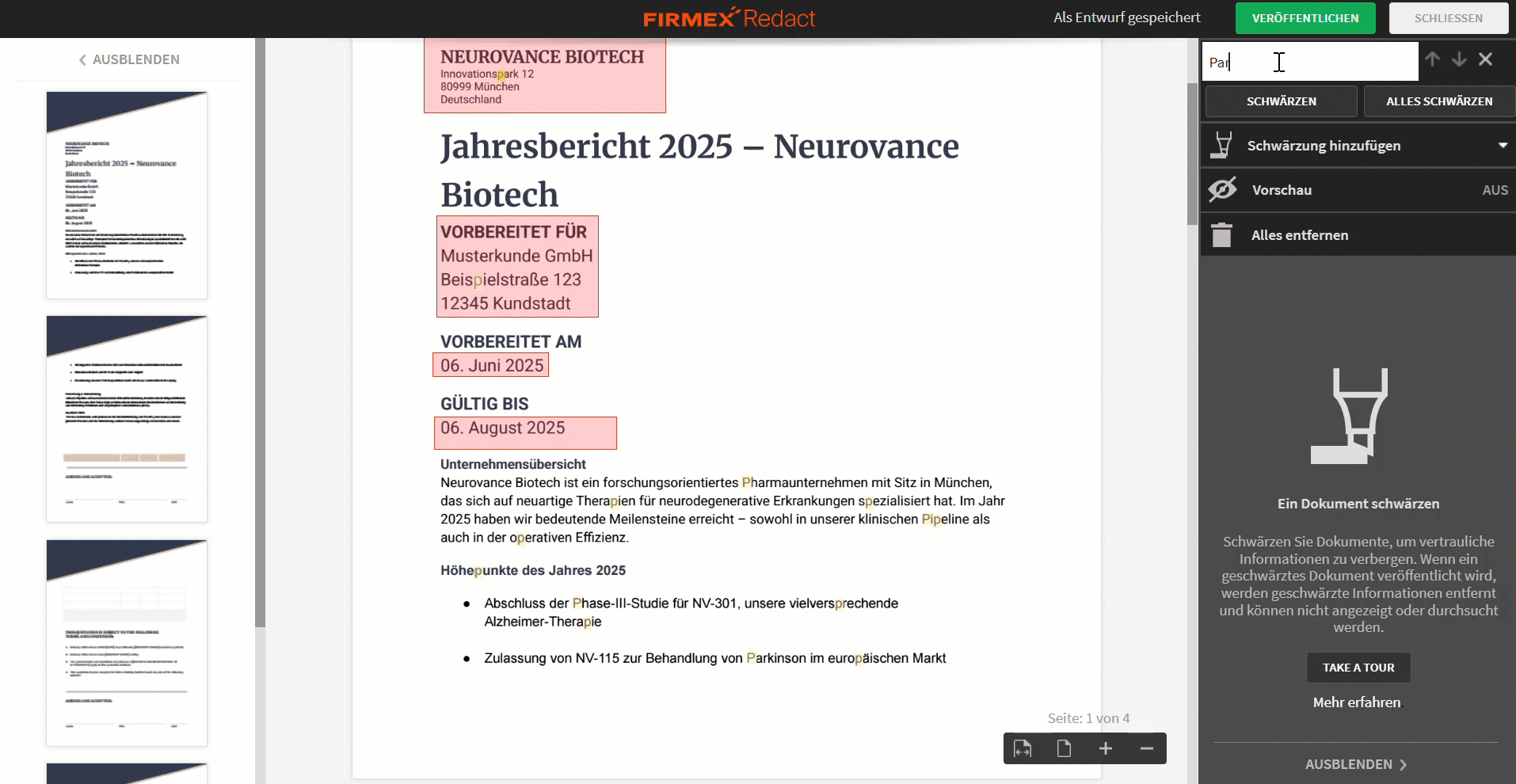
Task: Clear search with the X icon
Action: click(x=1486, y=59)
